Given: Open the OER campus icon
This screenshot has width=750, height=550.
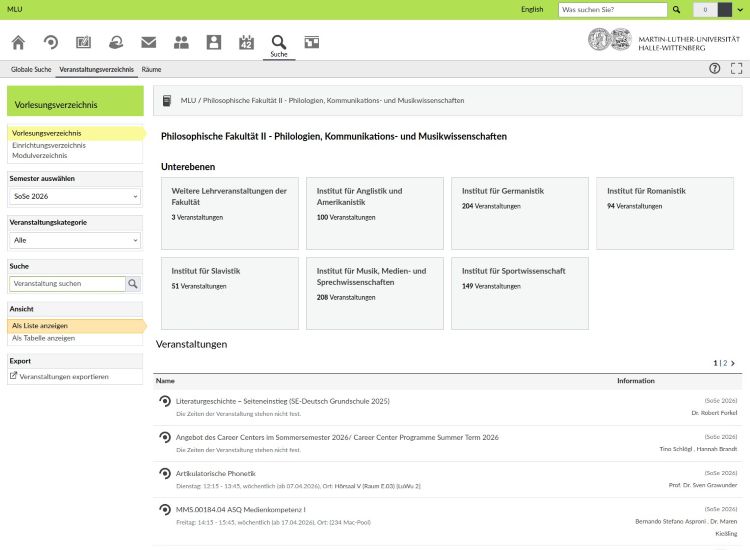Looking at the screenshot, I should tap(116, 43).
